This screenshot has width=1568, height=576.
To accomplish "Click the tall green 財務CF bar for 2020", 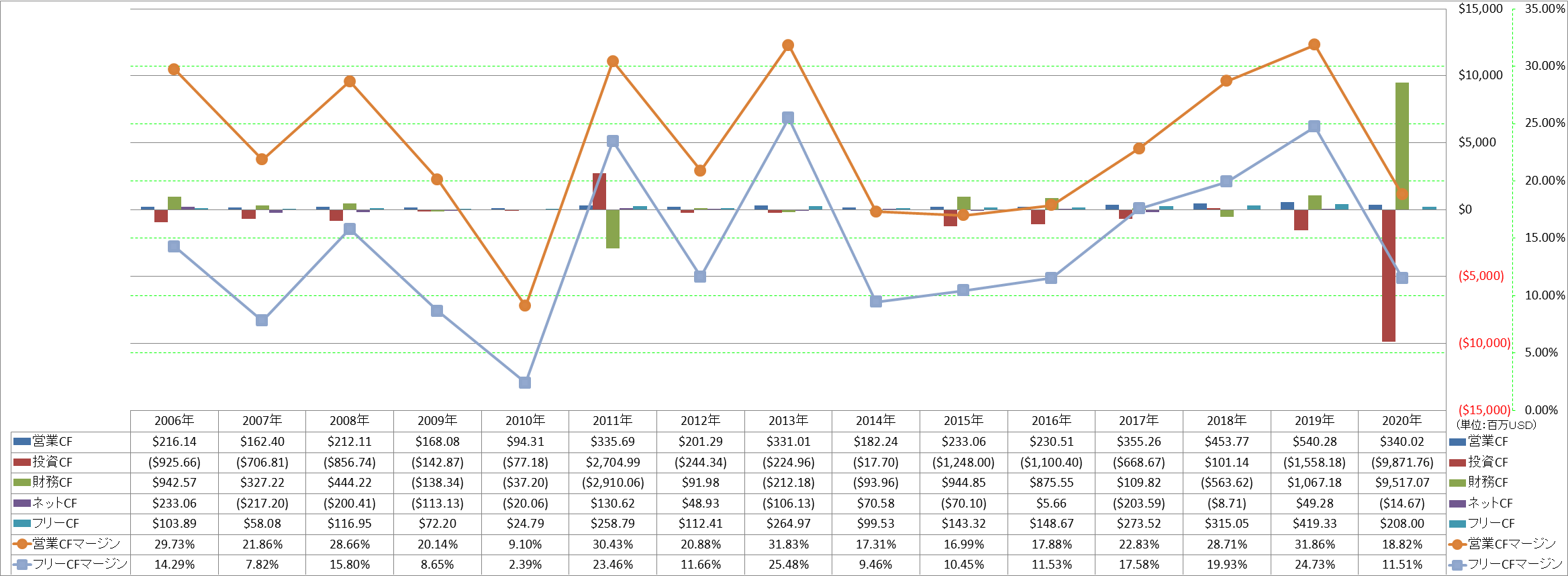I will pyautogui.click(x=1402, y=146).
